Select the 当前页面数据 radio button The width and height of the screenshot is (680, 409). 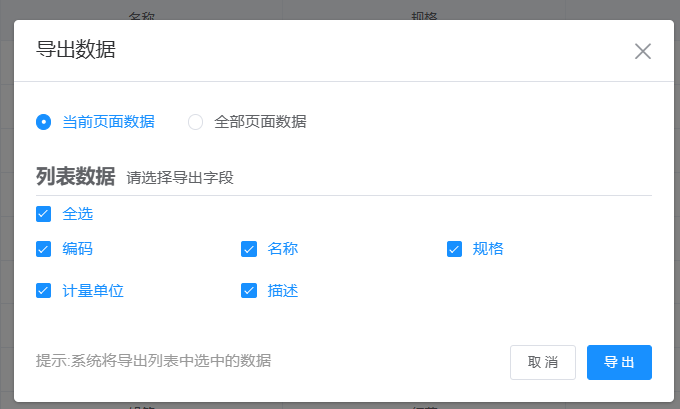(44, 122)
